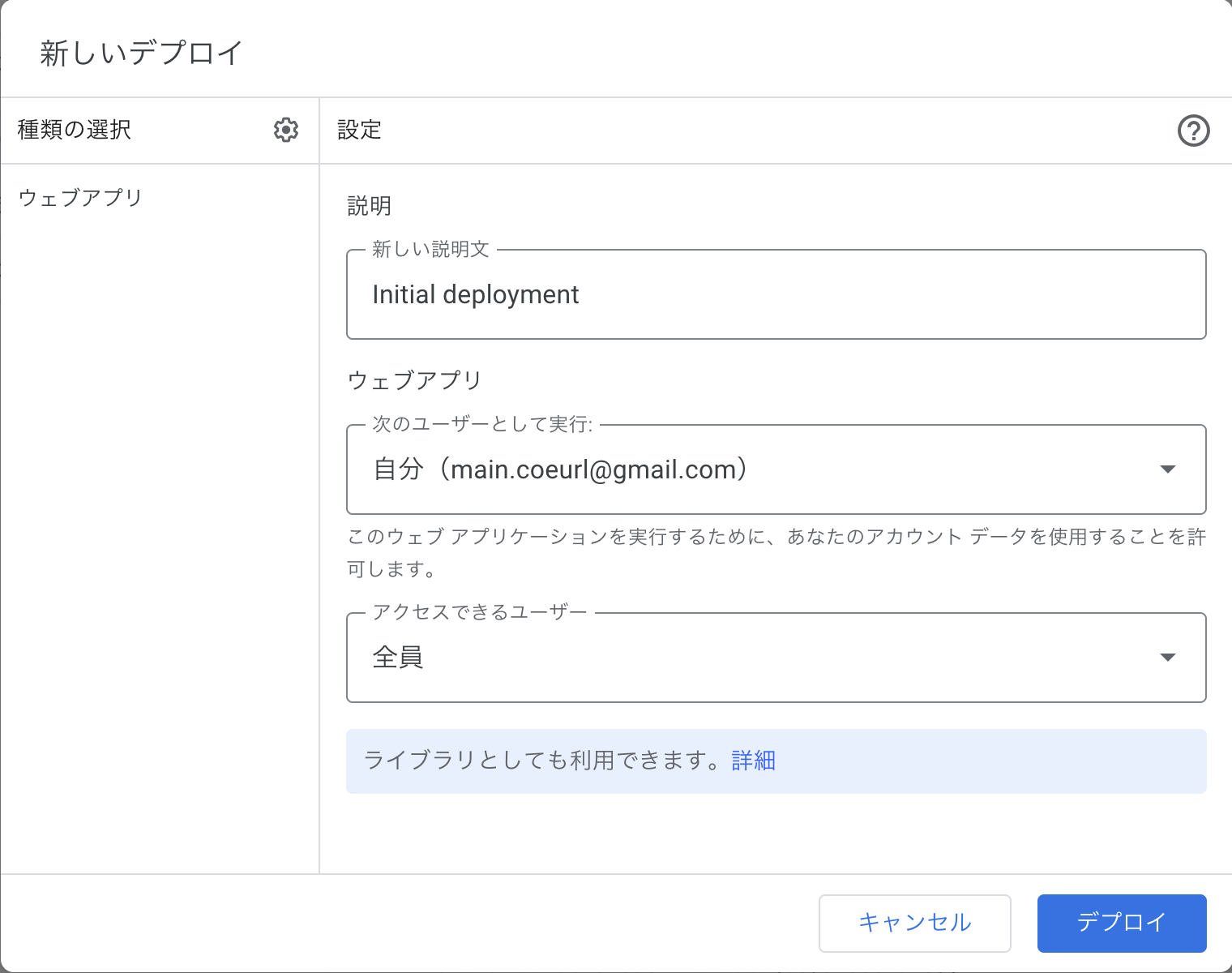Open the help question mark icon

pyautogui.click(x=1194, y=131)
